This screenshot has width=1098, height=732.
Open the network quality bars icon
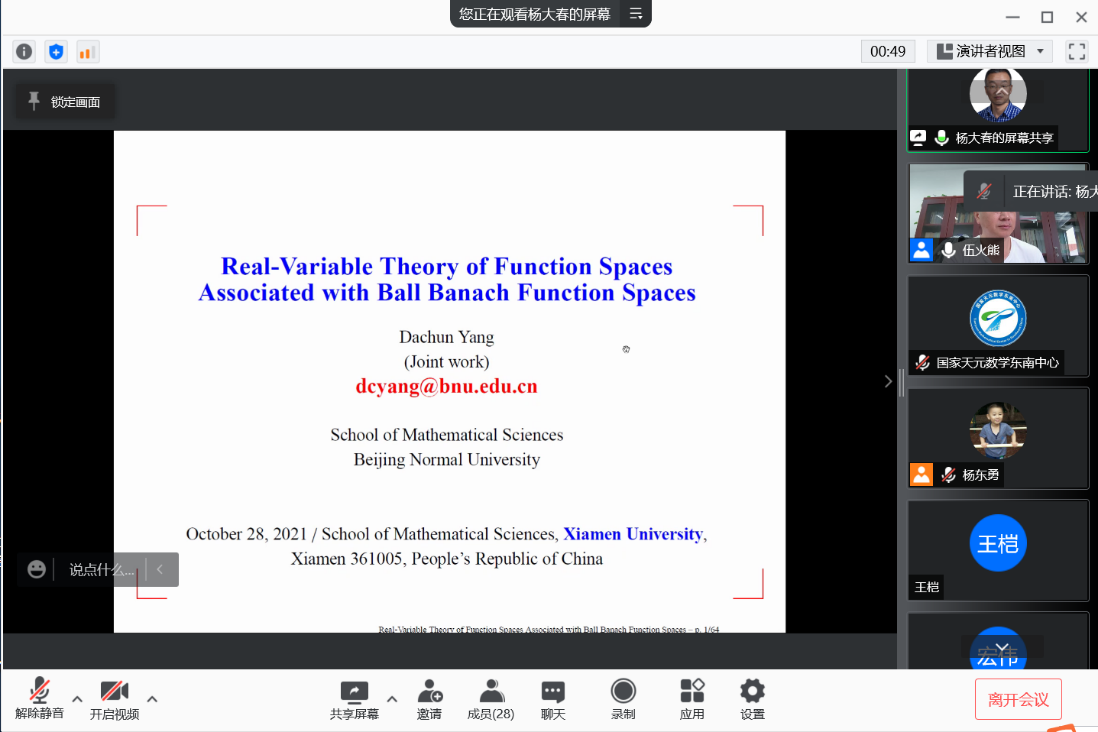(x=87, y=52)
